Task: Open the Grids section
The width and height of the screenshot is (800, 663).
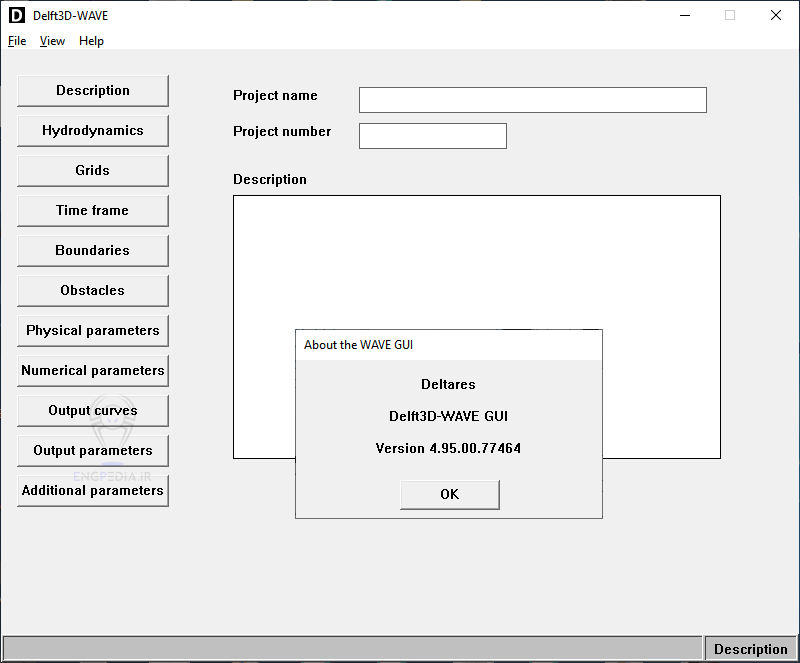Action: click(93, 171)
